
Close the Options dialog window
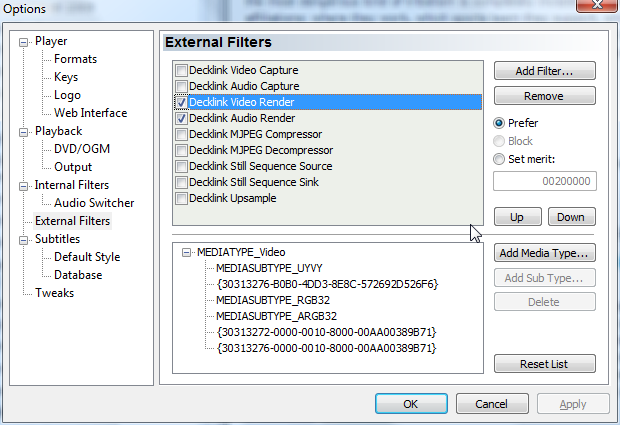[593, 9]
